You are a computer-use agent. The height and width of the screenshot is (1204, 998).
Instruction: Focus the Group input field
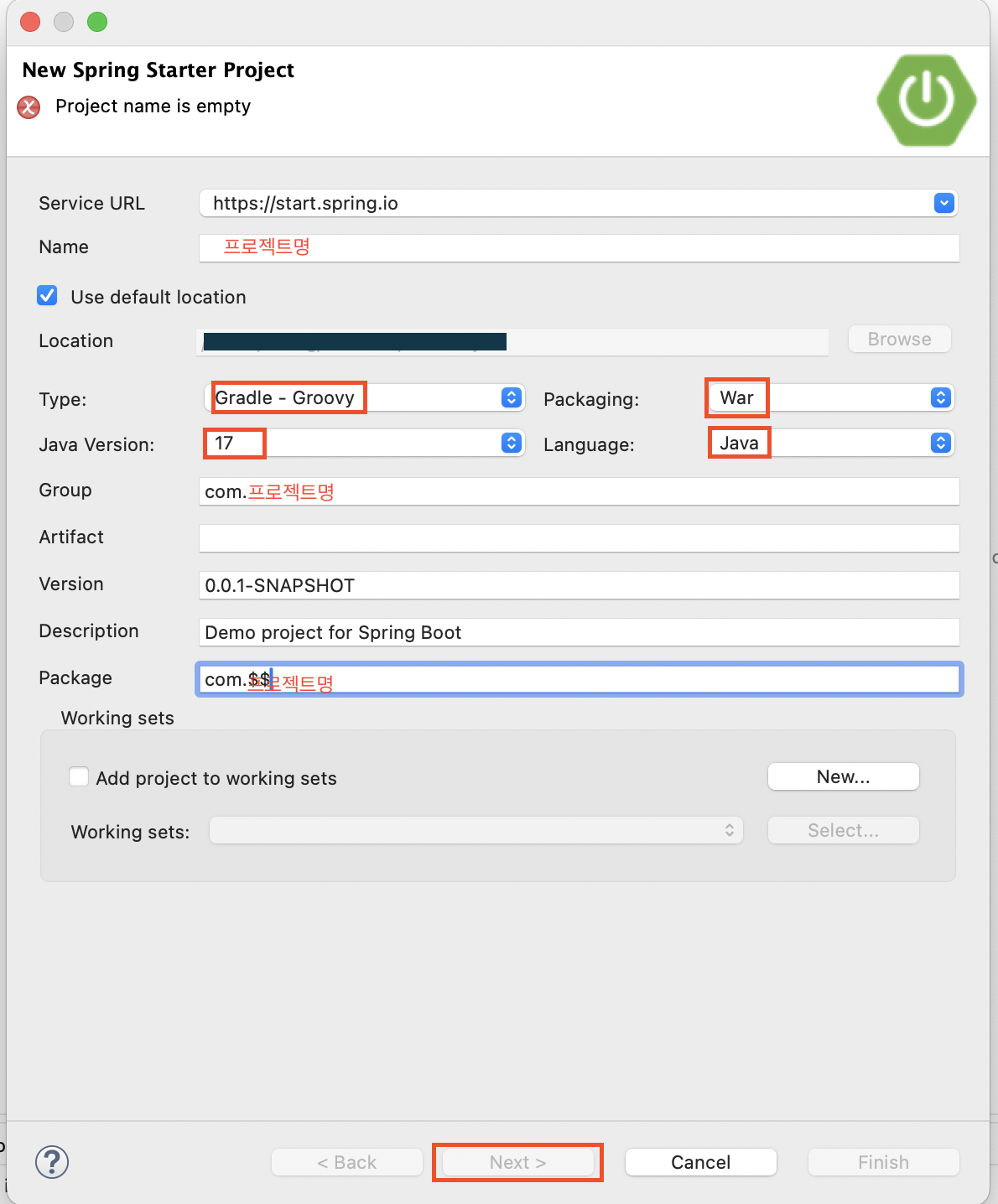point(580,491)
